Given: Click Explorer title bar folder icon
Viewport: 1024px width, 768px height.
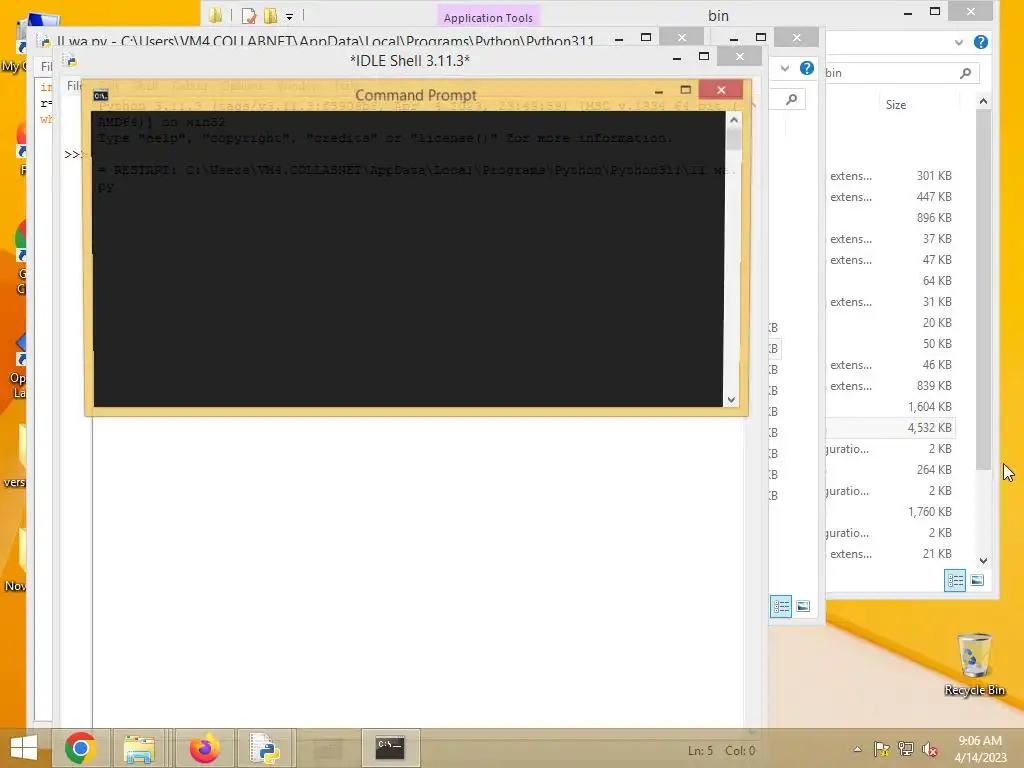Looking at the screenshot, I should [x=216, y=16].
